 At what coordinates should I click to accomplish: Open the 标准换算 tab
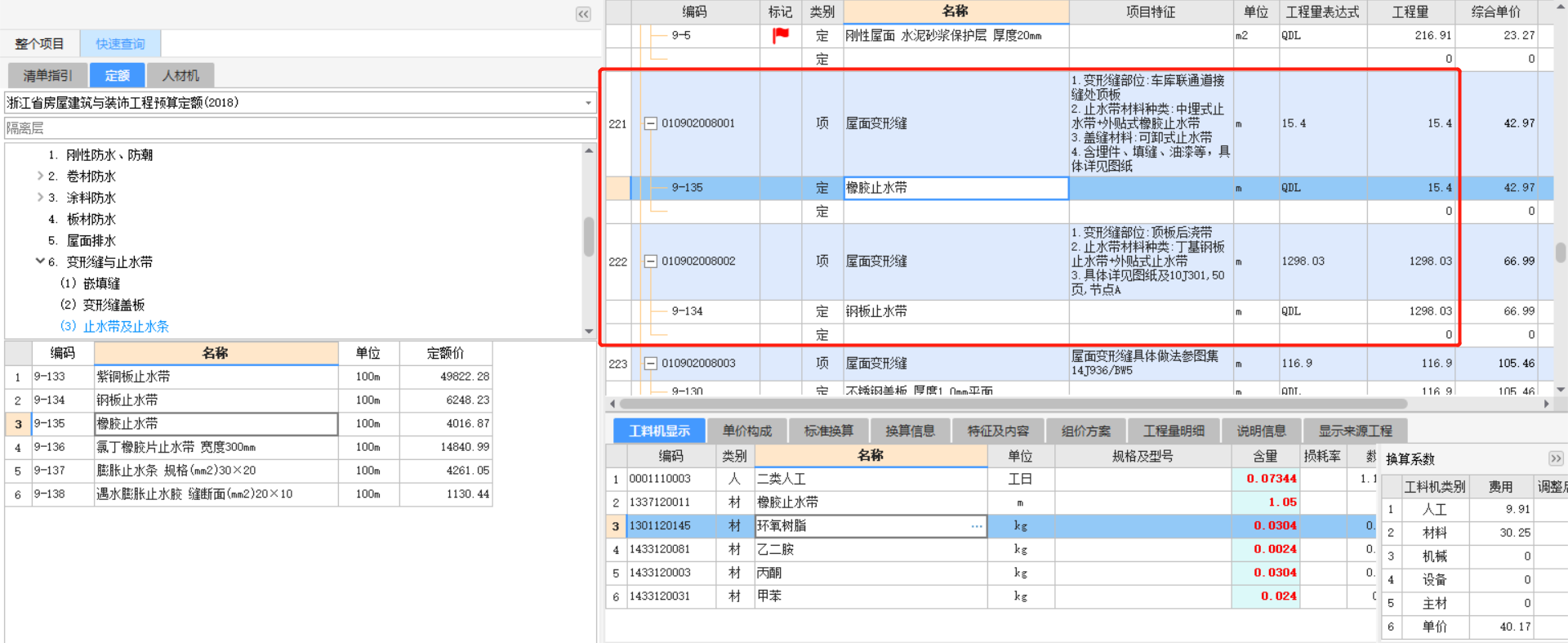pyautogui.click(x=828, y=431)
